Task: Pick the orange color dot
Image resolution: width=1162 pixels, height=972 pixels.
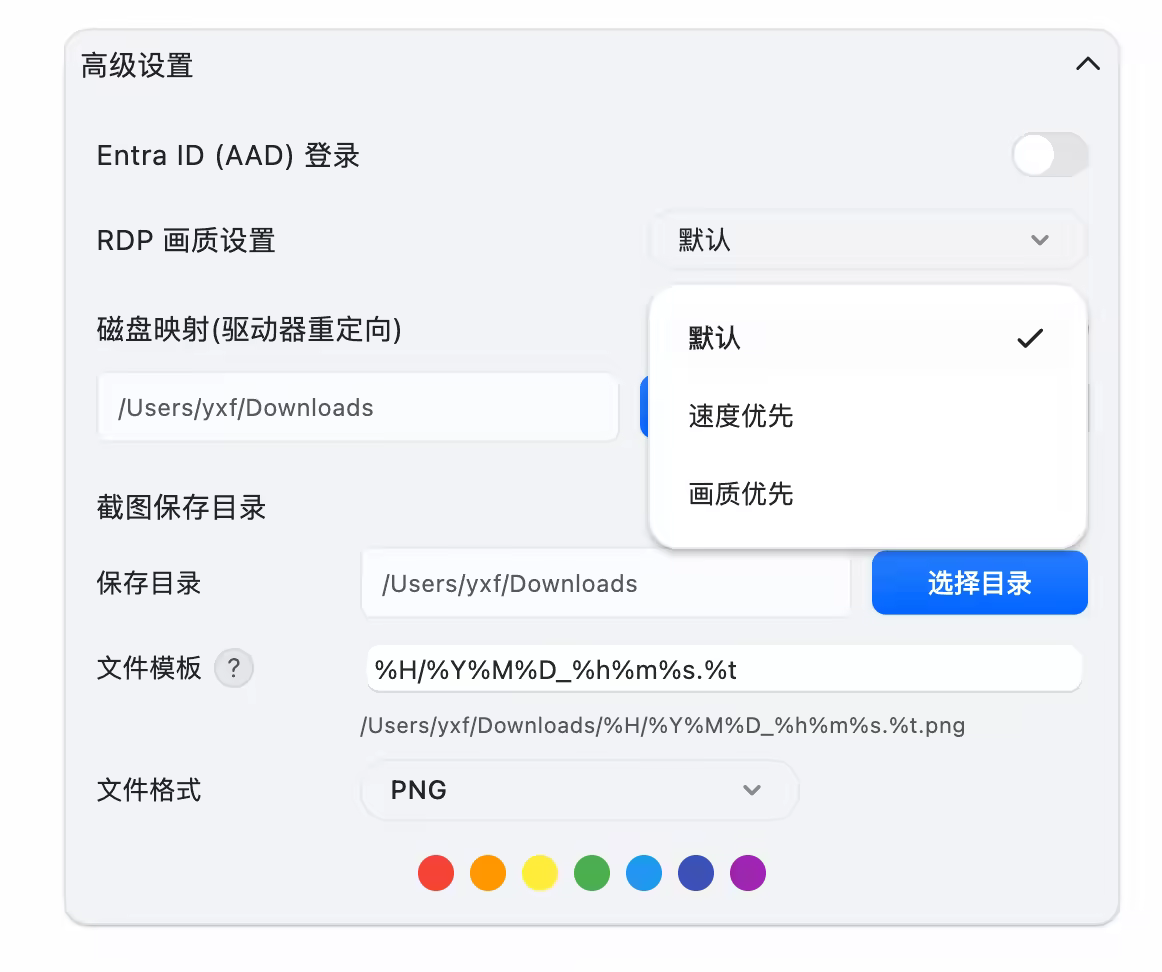Action: click(488, 873)
